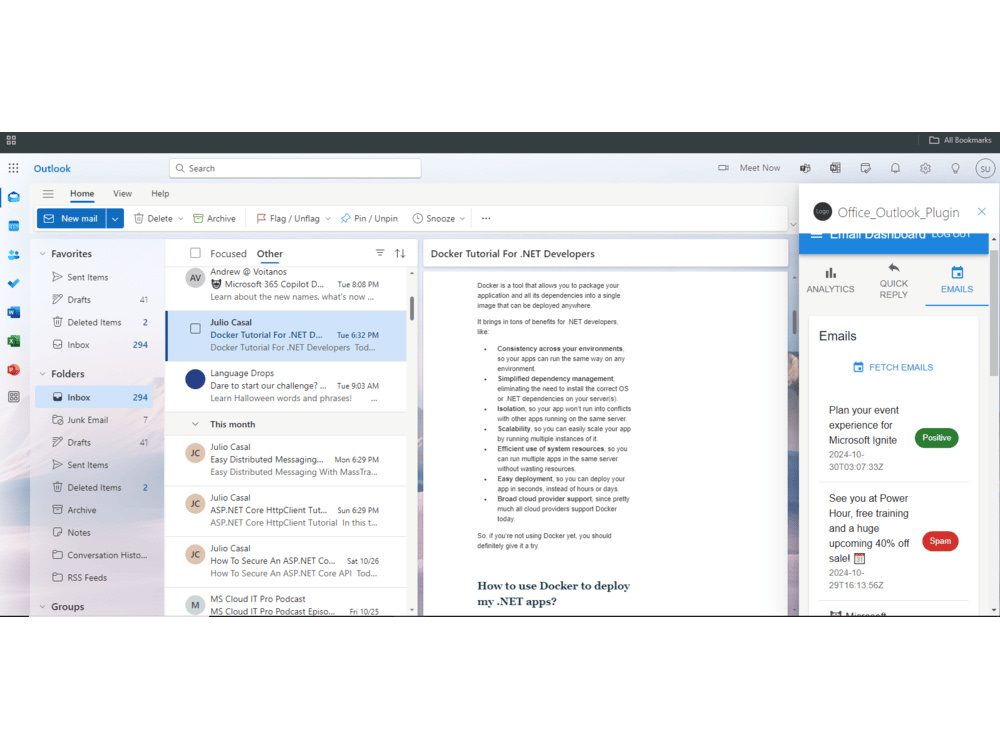Click the Meet Now video button
The width and height of the screenshot is (1000, 750).
point(749,168)
